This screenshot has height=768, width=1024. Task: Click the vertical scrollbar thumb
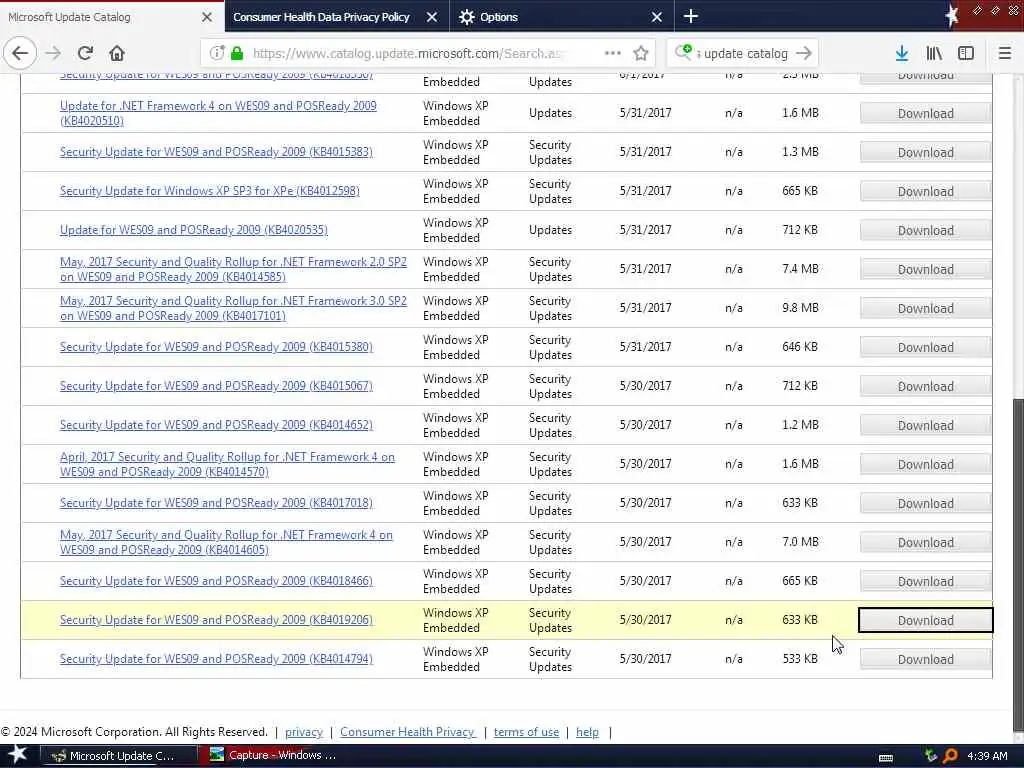point(1017,565)
